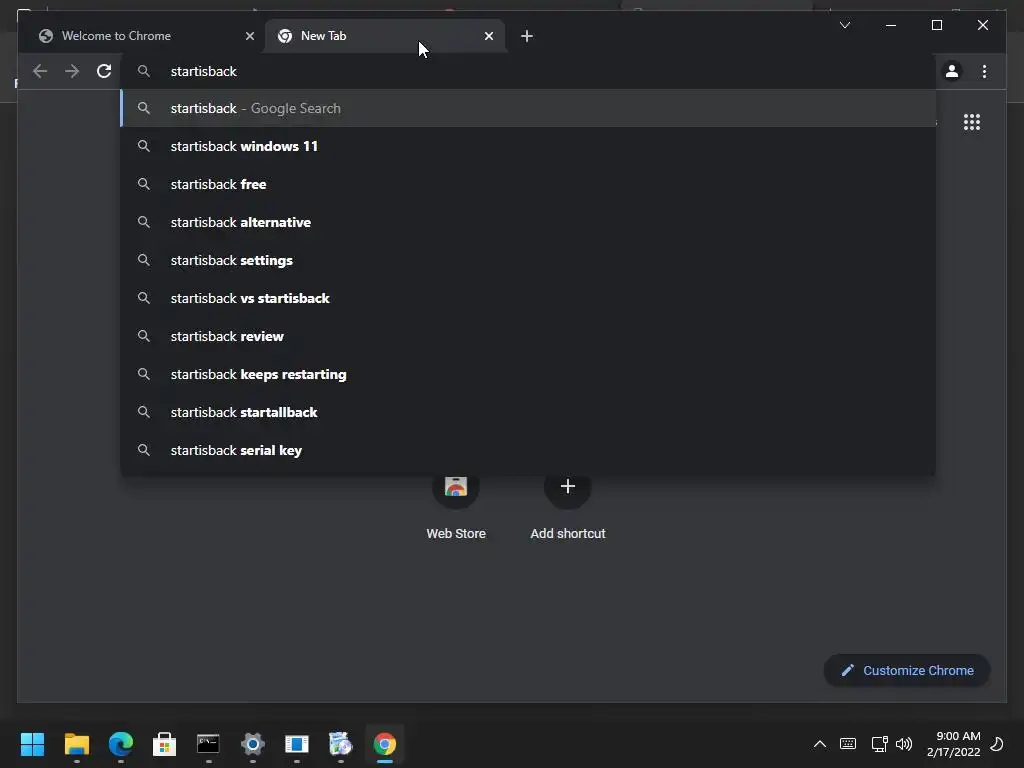Open the Chrome three-dot menu

(984, 71)
